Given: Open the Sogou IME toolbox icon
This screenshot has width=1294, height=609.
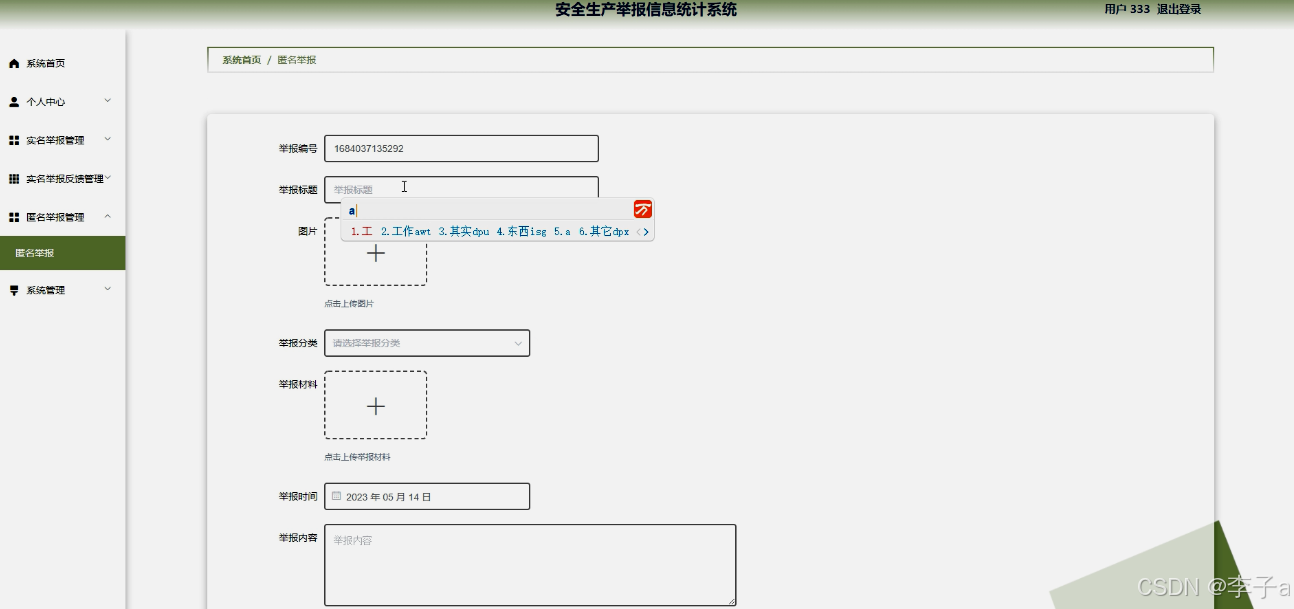Looking at the screenshot, I should point(643,210).
